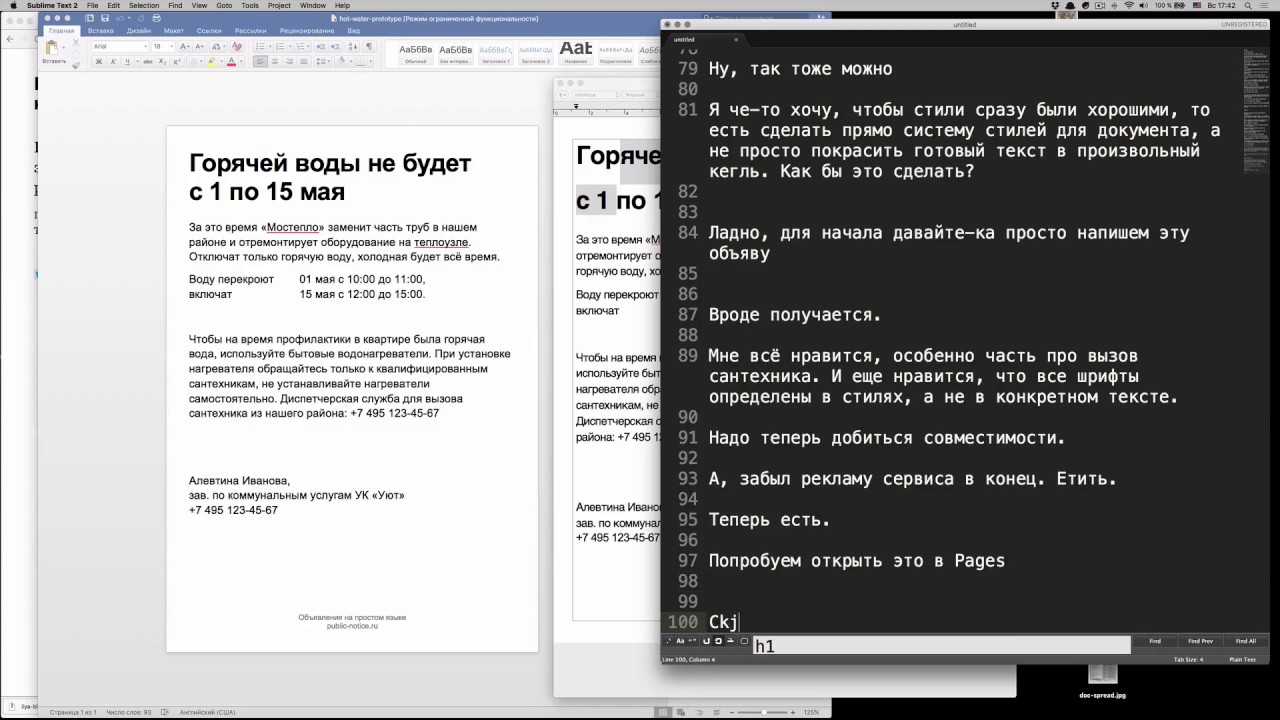Apply the Заголовок 1 style

click(495, 52)
